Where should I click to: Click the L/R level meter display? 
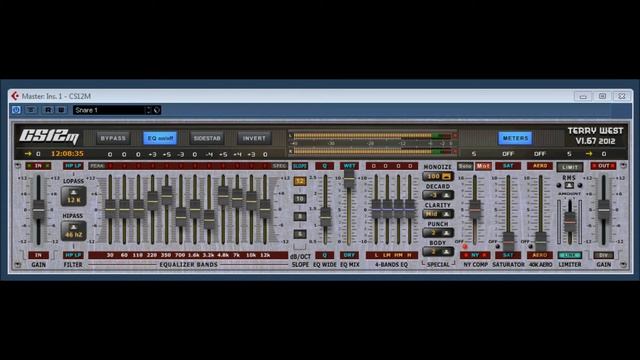point(373,143)
